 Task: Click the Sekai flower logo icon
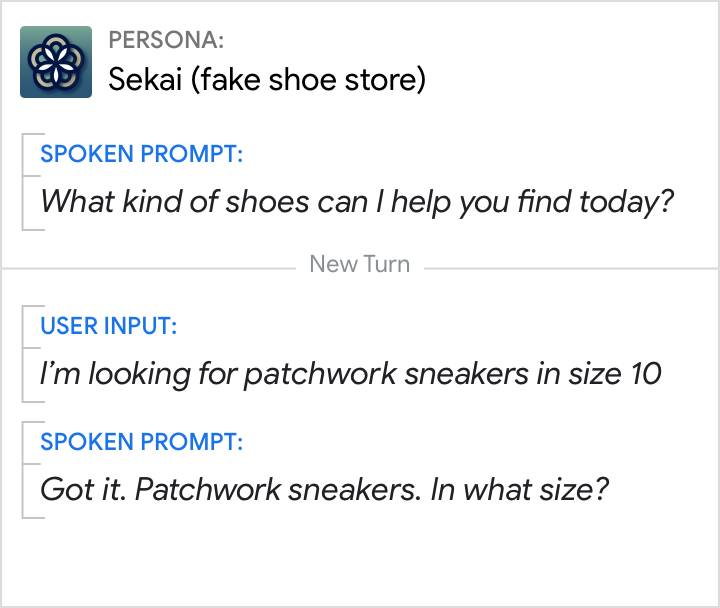click(56, 62)
